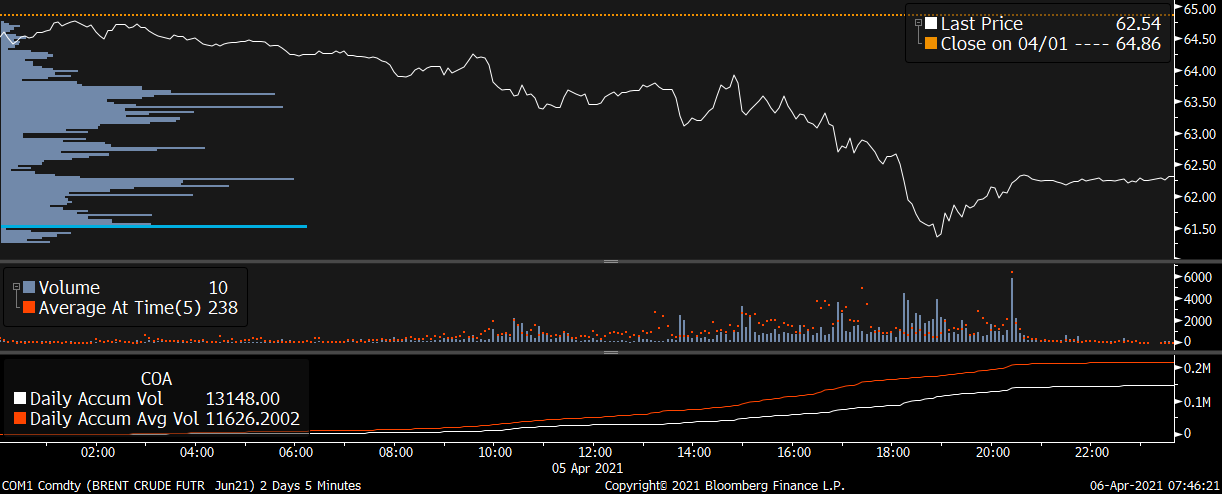Screen dimensions: 1222x494
Task: Click the Average At Time value 238
Action: 222,308
